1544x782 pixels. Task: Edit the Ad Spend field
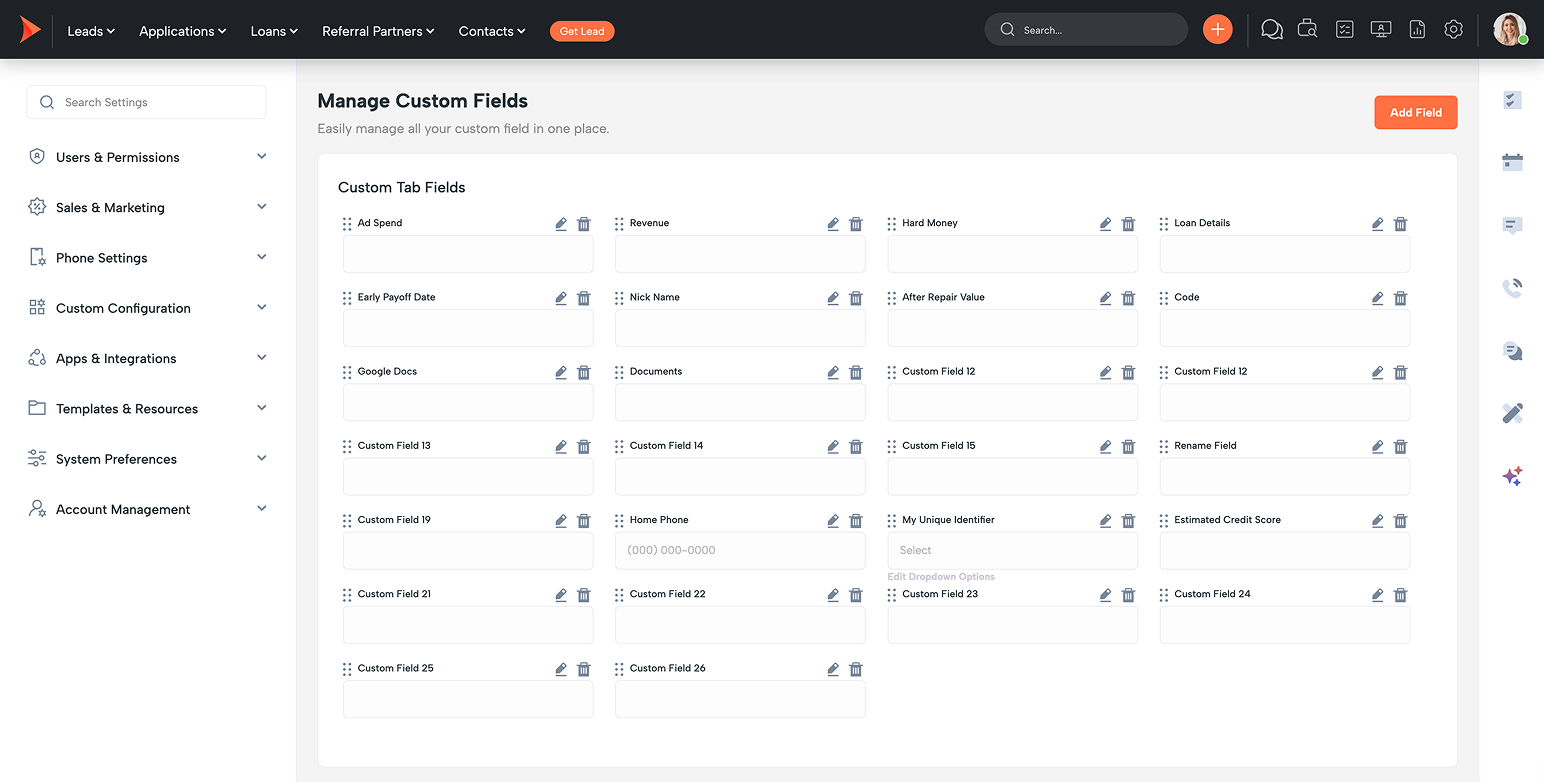561,224
